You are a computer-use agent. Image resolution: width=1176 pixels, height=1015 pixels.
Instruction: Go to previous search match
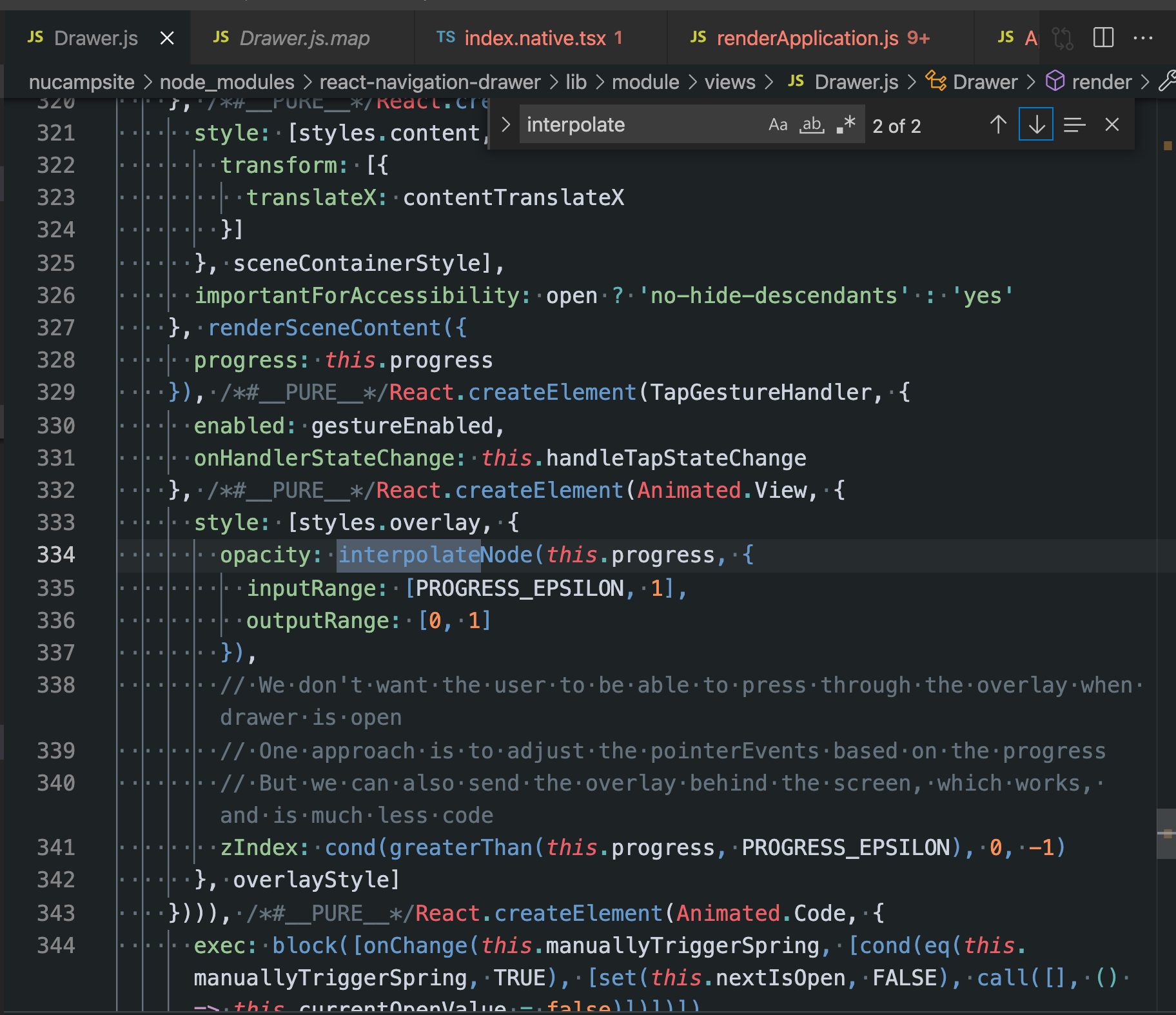pos(997,124)
